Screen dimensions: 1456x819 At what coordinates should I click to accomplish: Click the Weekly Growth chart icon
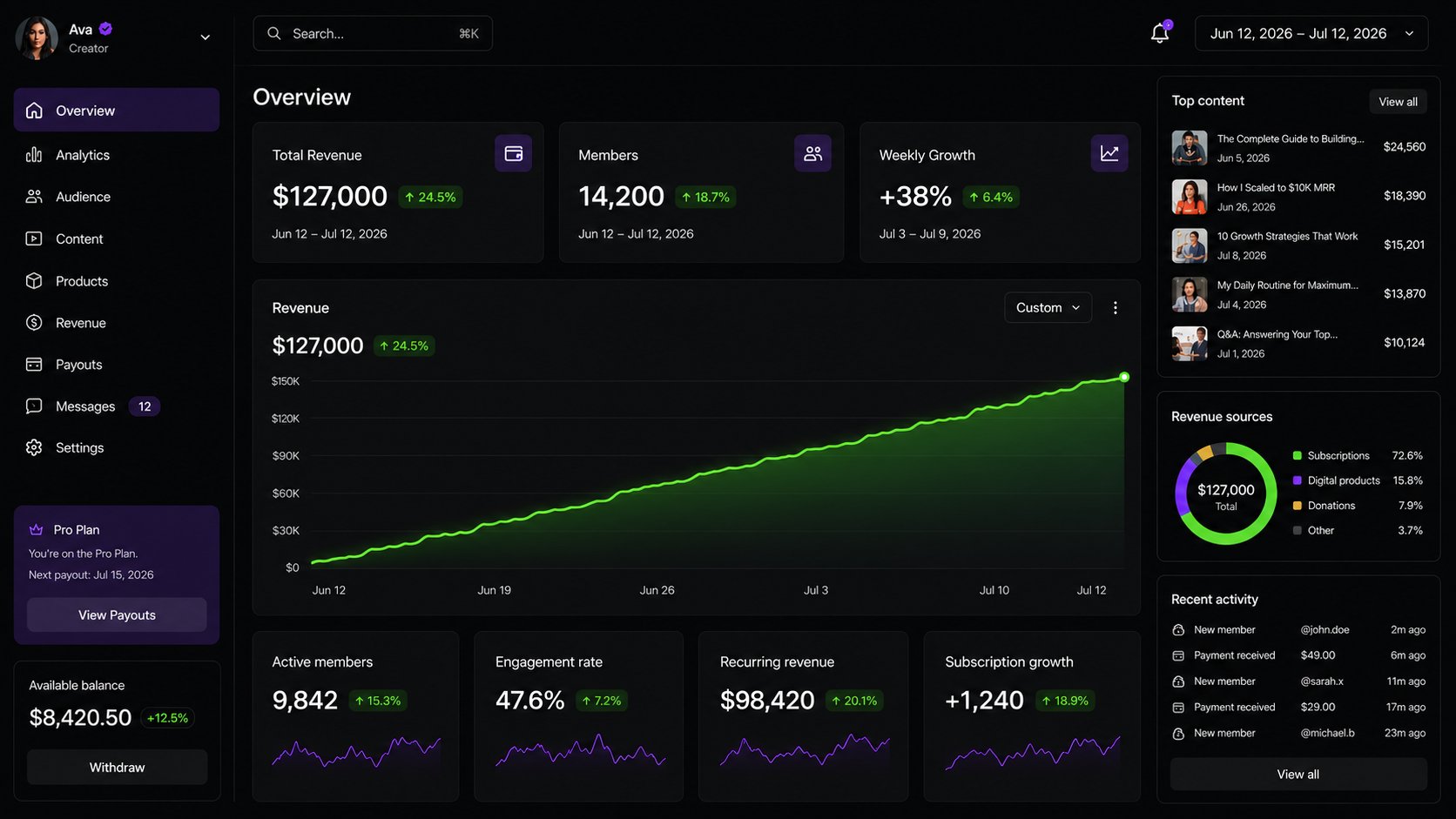pos(1109,153)
